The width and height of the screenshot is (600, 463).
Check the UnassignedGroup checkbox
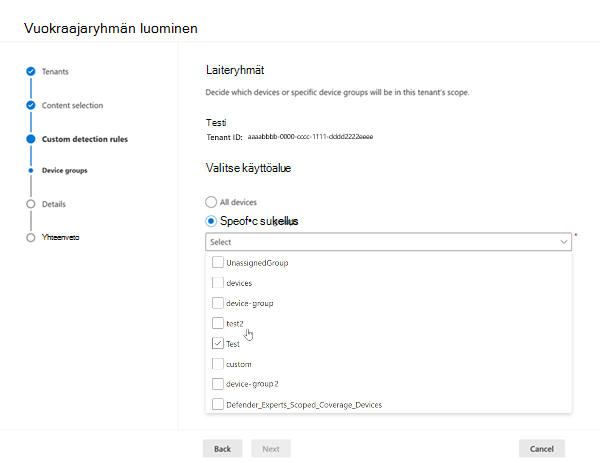tap(218, 262)
